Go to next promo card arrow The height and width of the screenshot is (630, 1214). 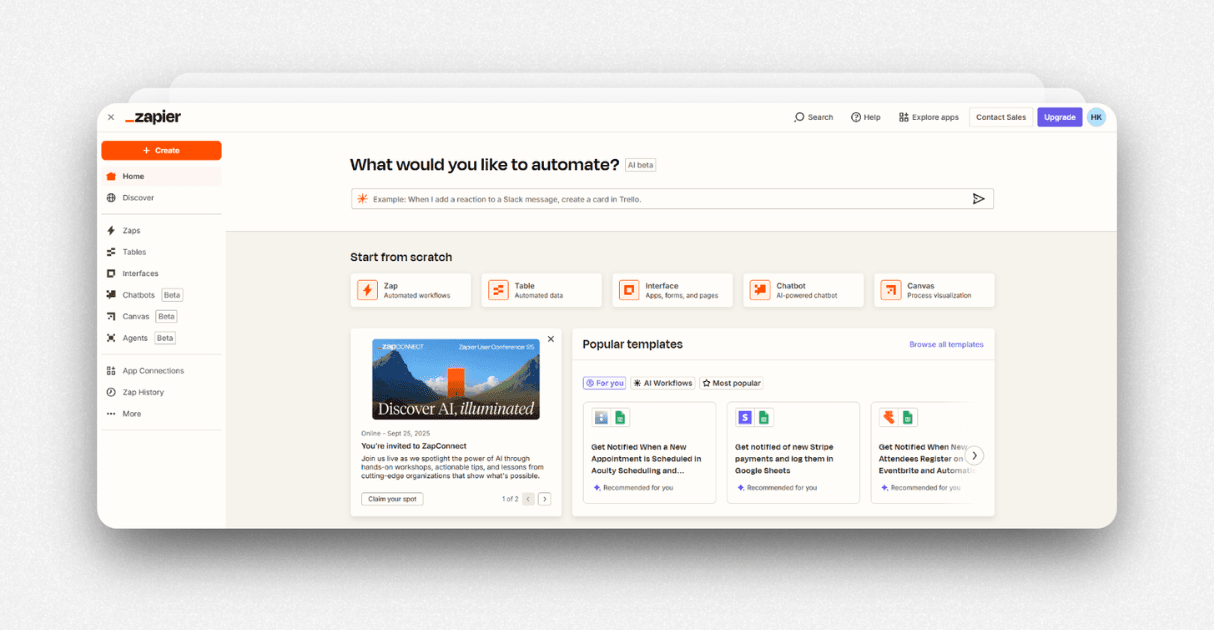[544, 499]
